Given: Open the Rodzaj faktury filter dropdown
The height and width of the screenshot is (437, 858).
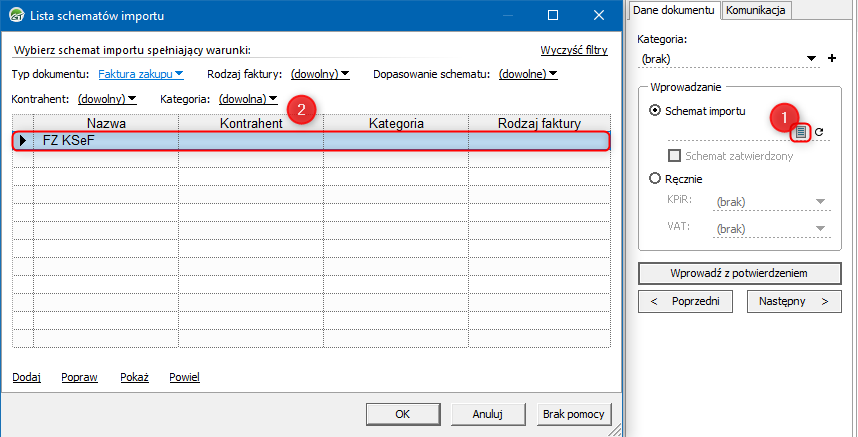Looking at the screenshot, I should pos(320,74).
